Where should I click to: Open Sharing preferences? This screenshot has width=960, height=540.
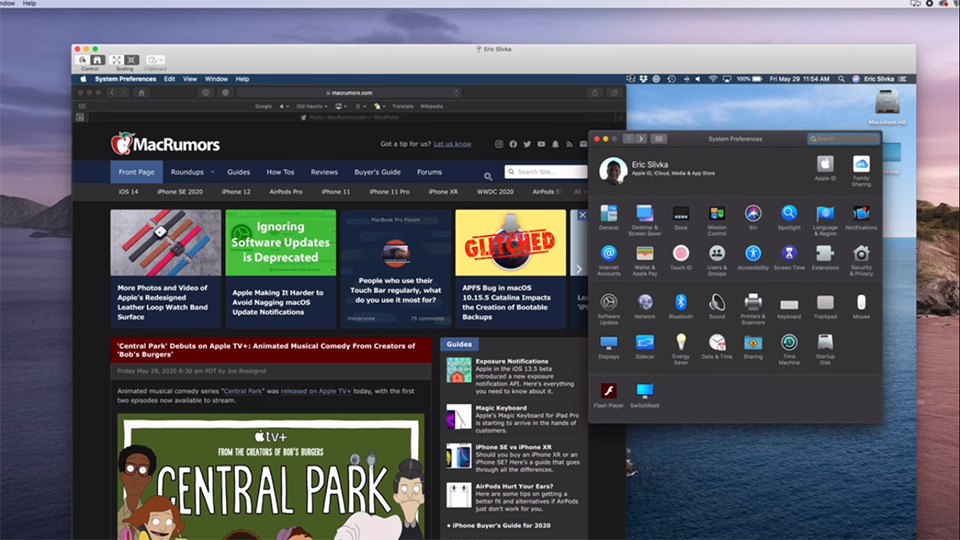(x=753, y=346)
